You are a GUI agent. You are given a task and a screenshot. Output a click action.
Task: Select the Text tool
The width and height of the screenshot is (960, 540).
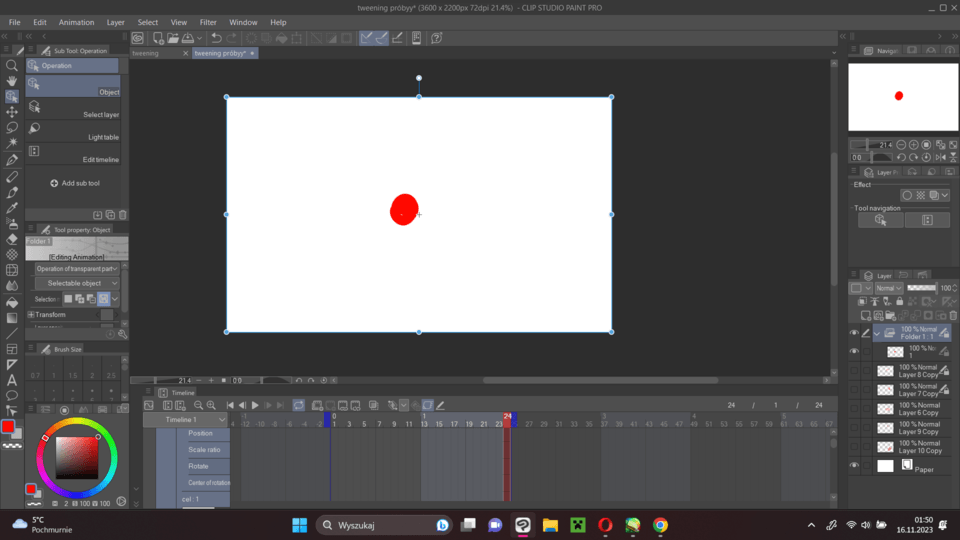[12, 380]
